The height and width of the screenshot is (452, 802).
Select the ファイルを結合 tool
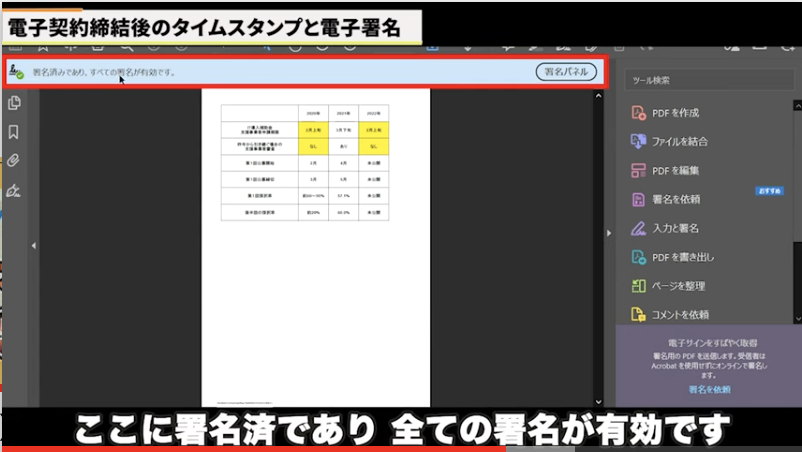pyautogui.click(x=679, y=142)
